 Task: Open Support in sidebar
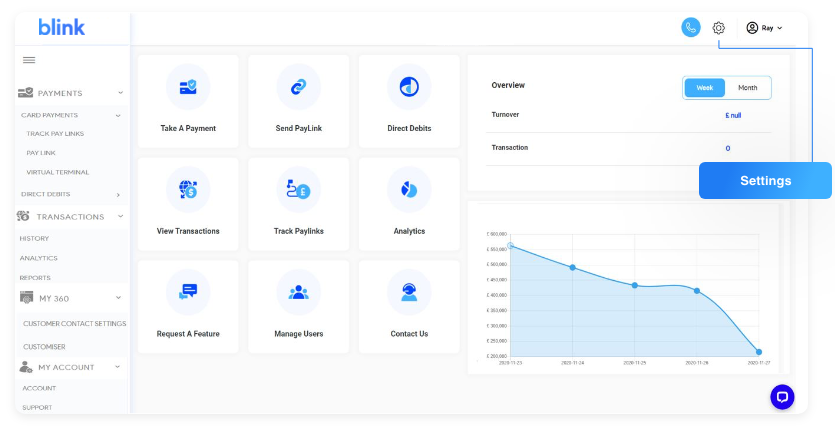[37, 407]
